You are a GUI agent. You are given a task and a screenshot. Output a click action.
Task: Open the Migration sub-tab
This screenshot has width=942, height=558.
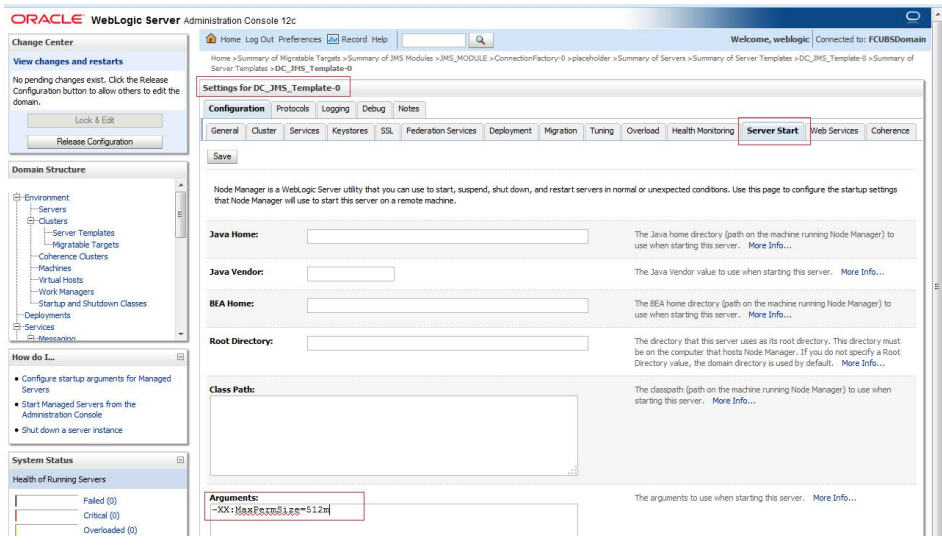561,131
